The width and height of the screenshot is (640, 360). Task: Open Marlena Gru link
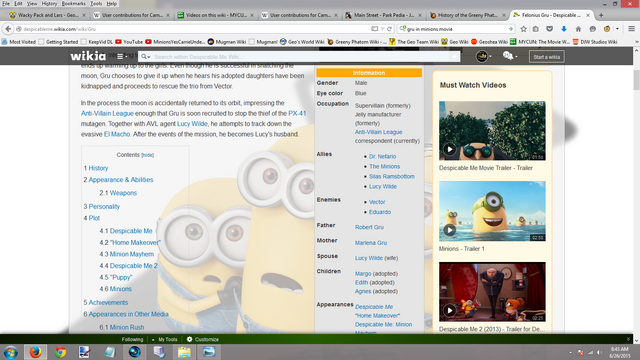(371, 243)
